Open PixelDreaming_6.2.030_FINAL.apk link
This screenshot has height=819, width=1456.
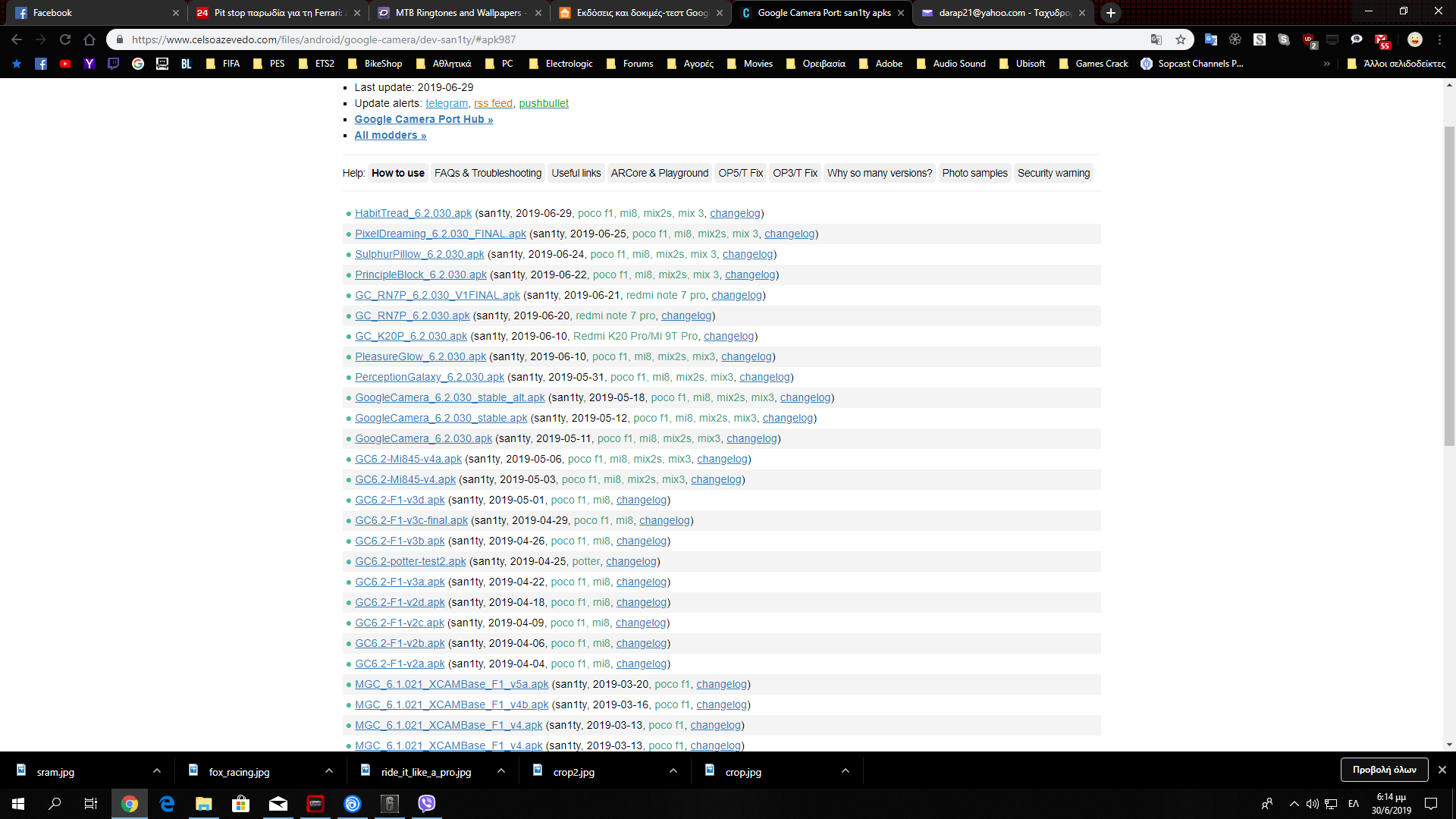pyautogui.click(x=440, y=234)
